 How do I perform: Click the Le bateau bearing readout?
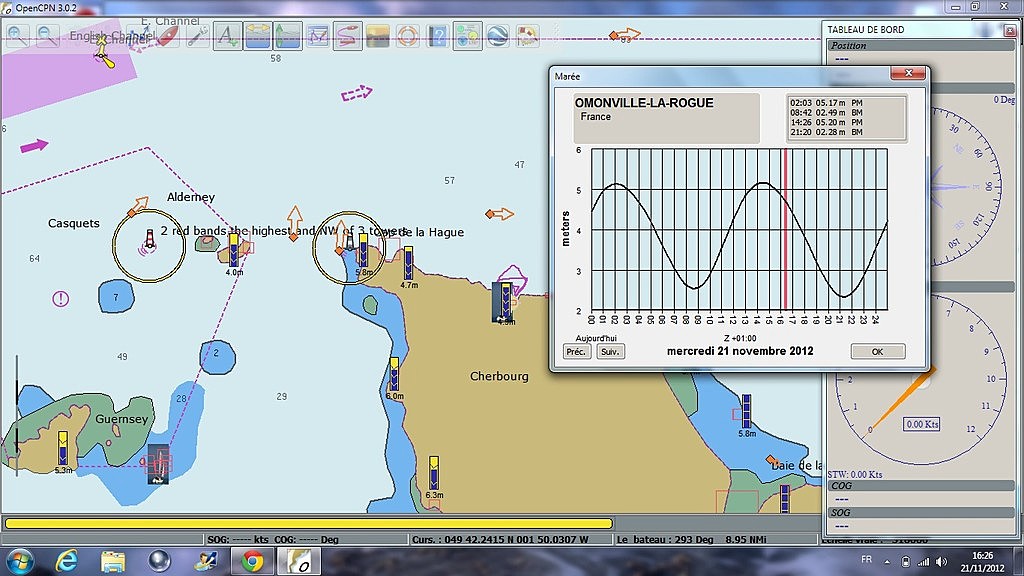tap(692, 539)
